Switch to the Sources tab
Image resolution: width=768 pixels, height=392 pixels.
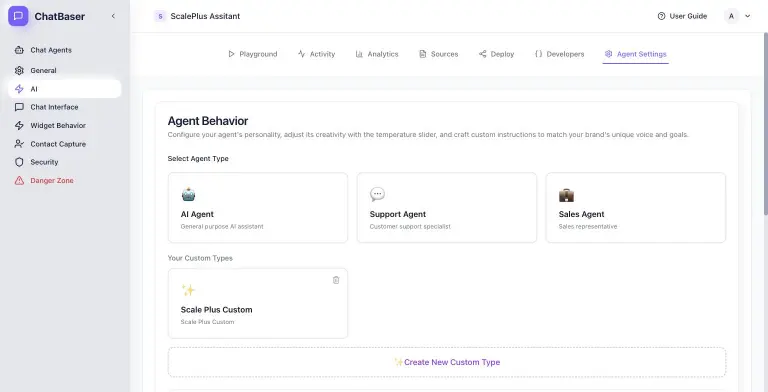click(x=438, y=54)
